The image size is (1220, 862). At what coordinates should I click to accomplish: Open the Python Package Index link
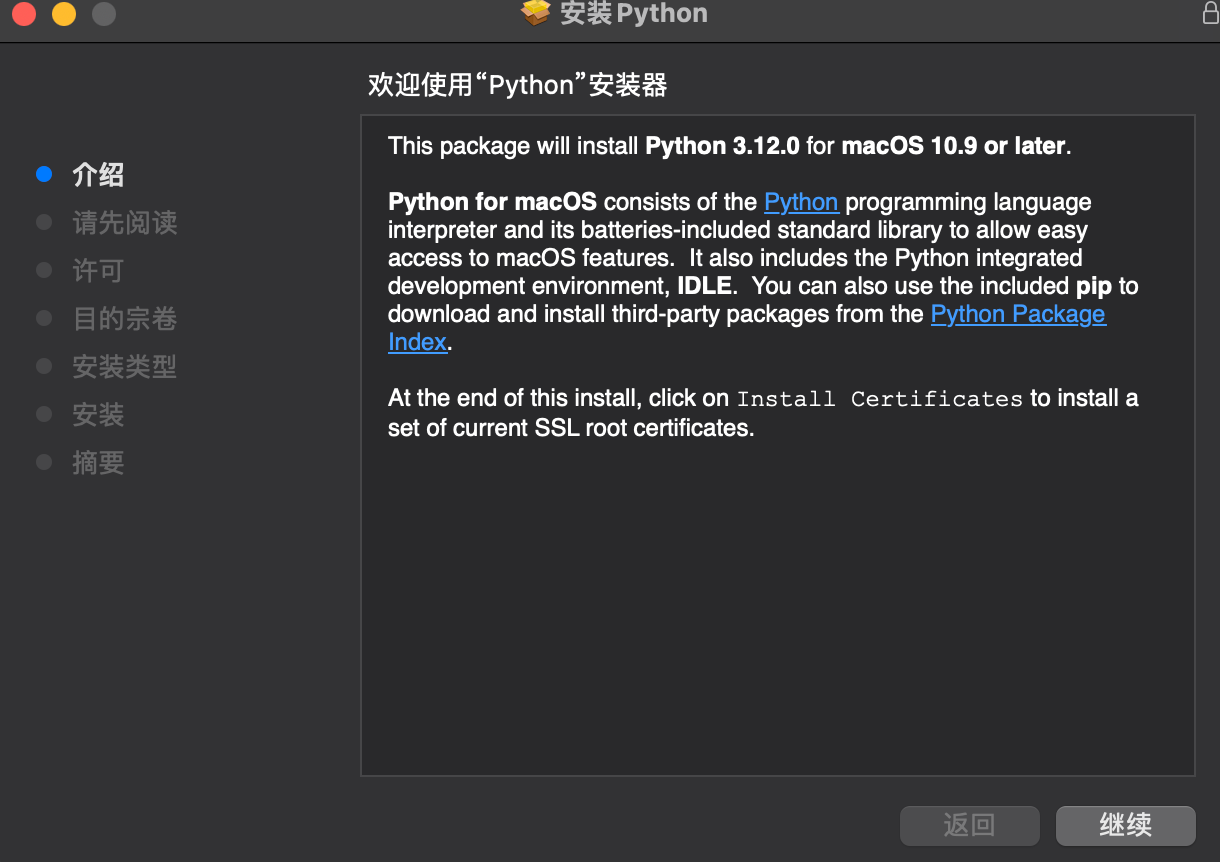(x=1018, y=313)
